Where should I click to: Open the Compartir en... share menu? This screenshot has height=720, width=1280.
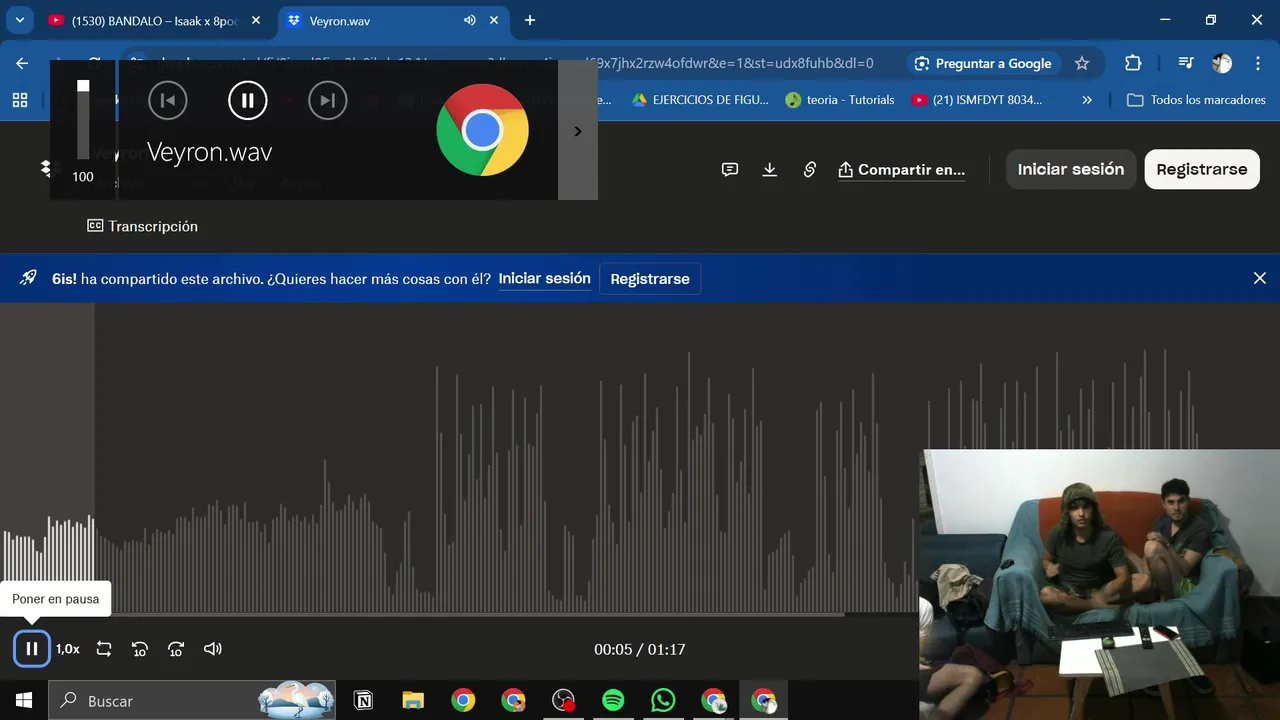coord(902,170)
